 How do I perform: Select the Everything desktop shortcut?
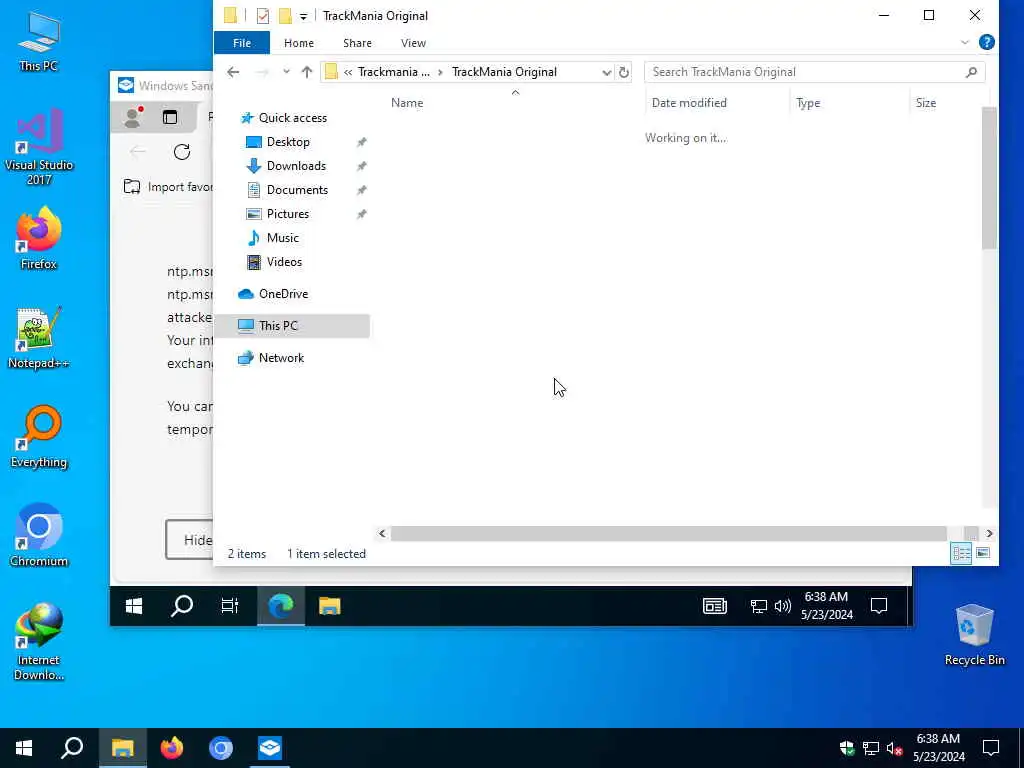(x=39, y=437)
